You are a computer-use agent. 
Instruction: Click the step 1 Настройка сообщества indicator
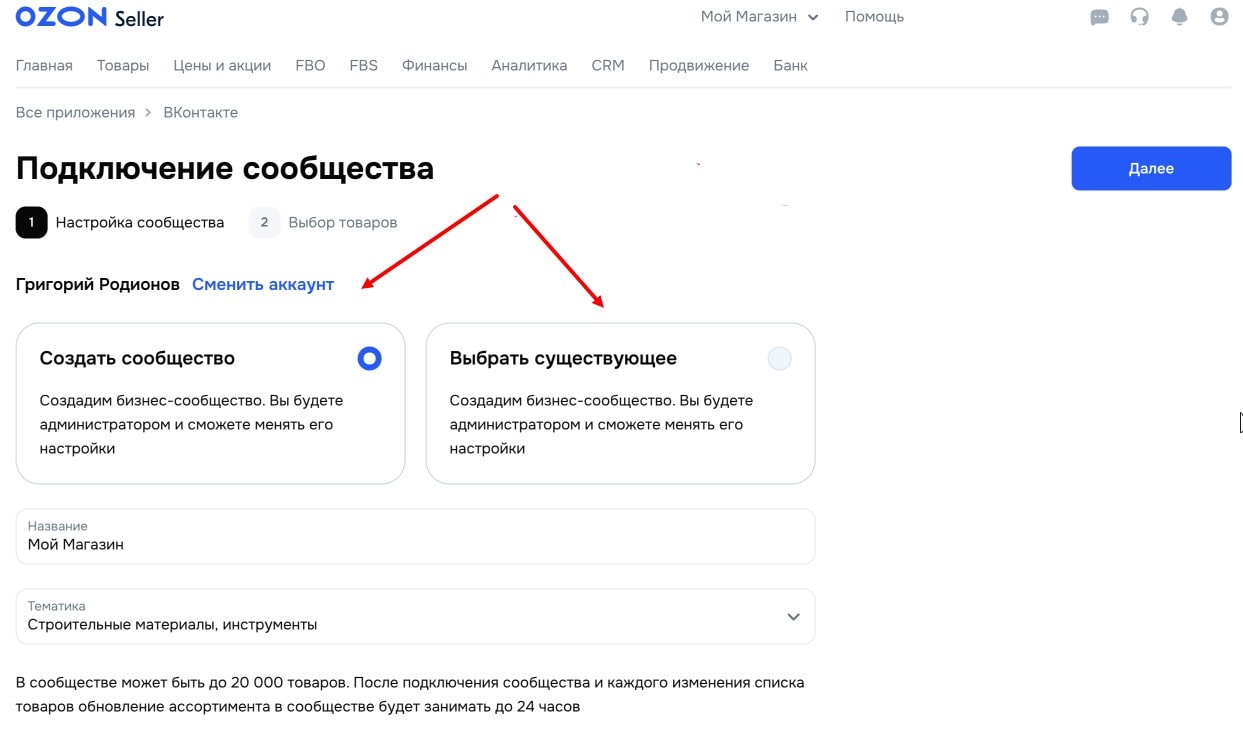click(31, 222)
